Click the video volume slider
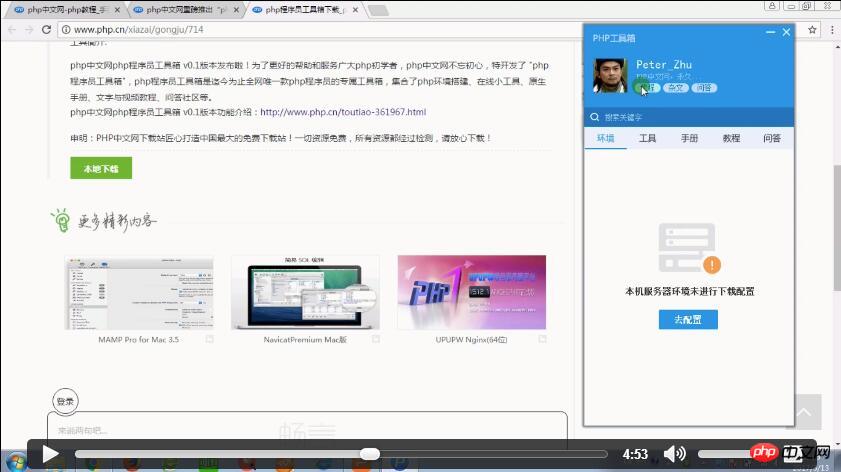This screenshot has width=841, height=472. pyautogui.click(x=725, y=454)
